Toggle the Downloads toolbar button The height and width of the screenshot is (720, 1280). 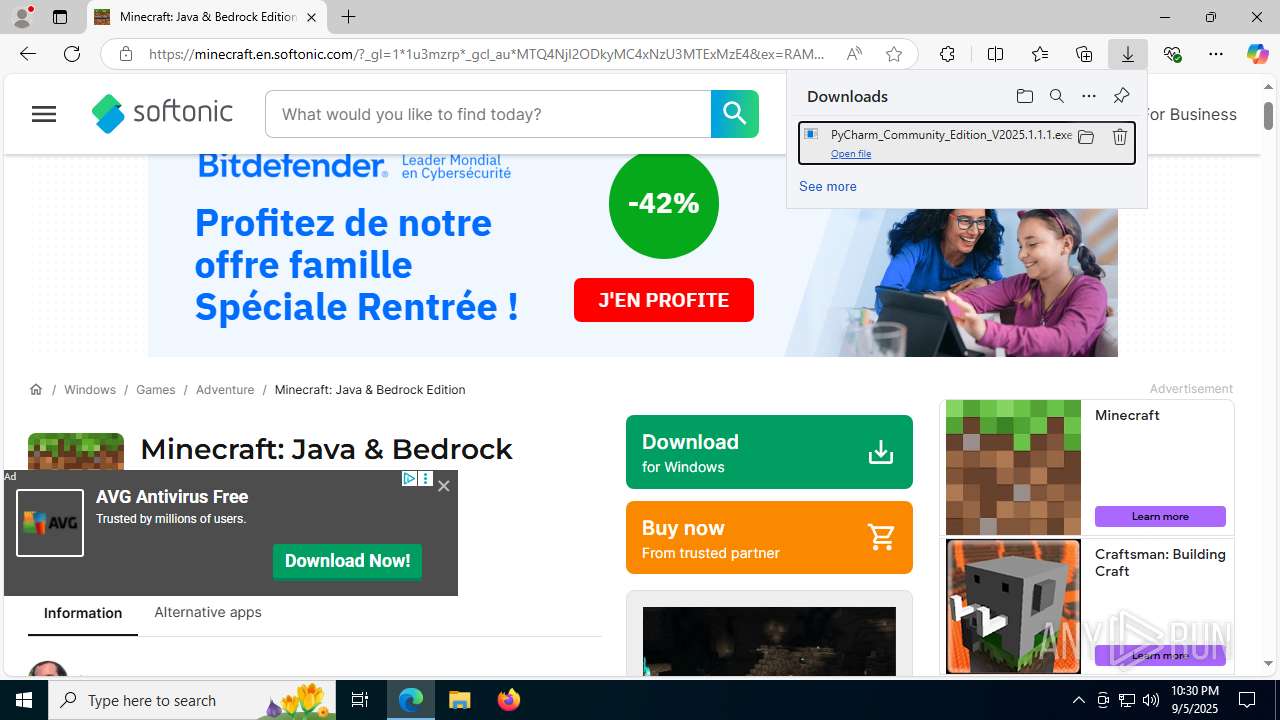pyautogui.click(x=1128, y=54)
